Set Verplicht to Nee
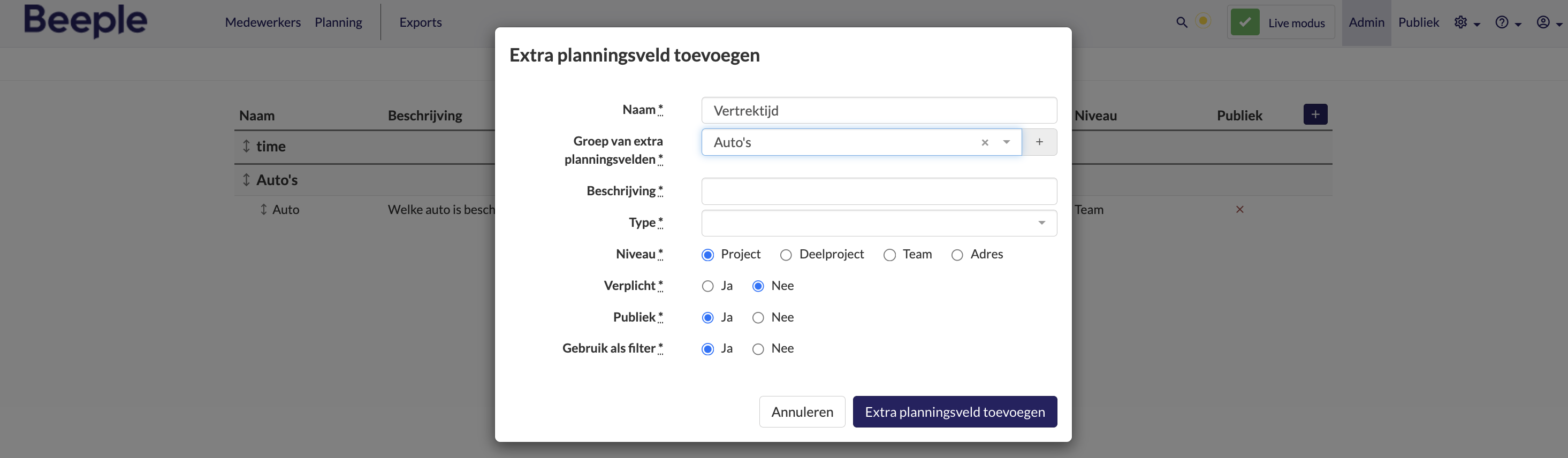The image size is (1568, 458). (x=758, y=286)
